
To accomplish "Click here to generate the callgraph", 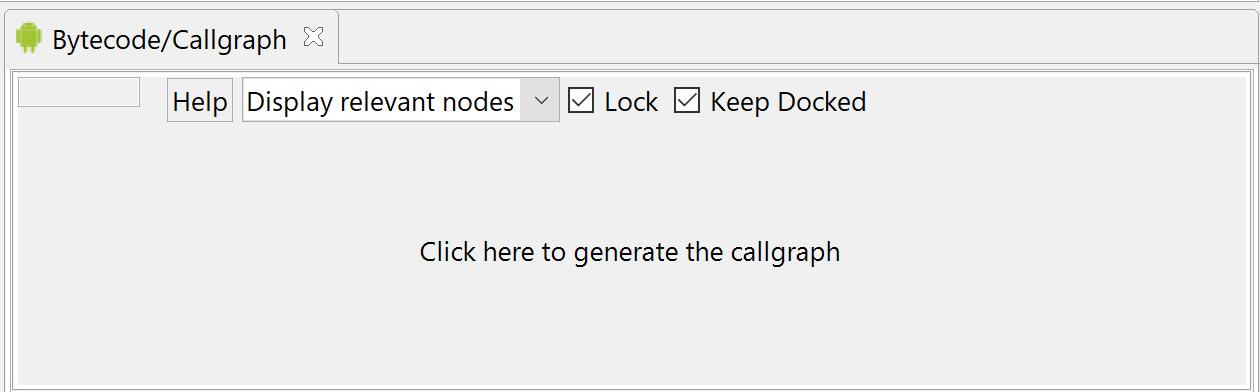I will click(630, 252).
